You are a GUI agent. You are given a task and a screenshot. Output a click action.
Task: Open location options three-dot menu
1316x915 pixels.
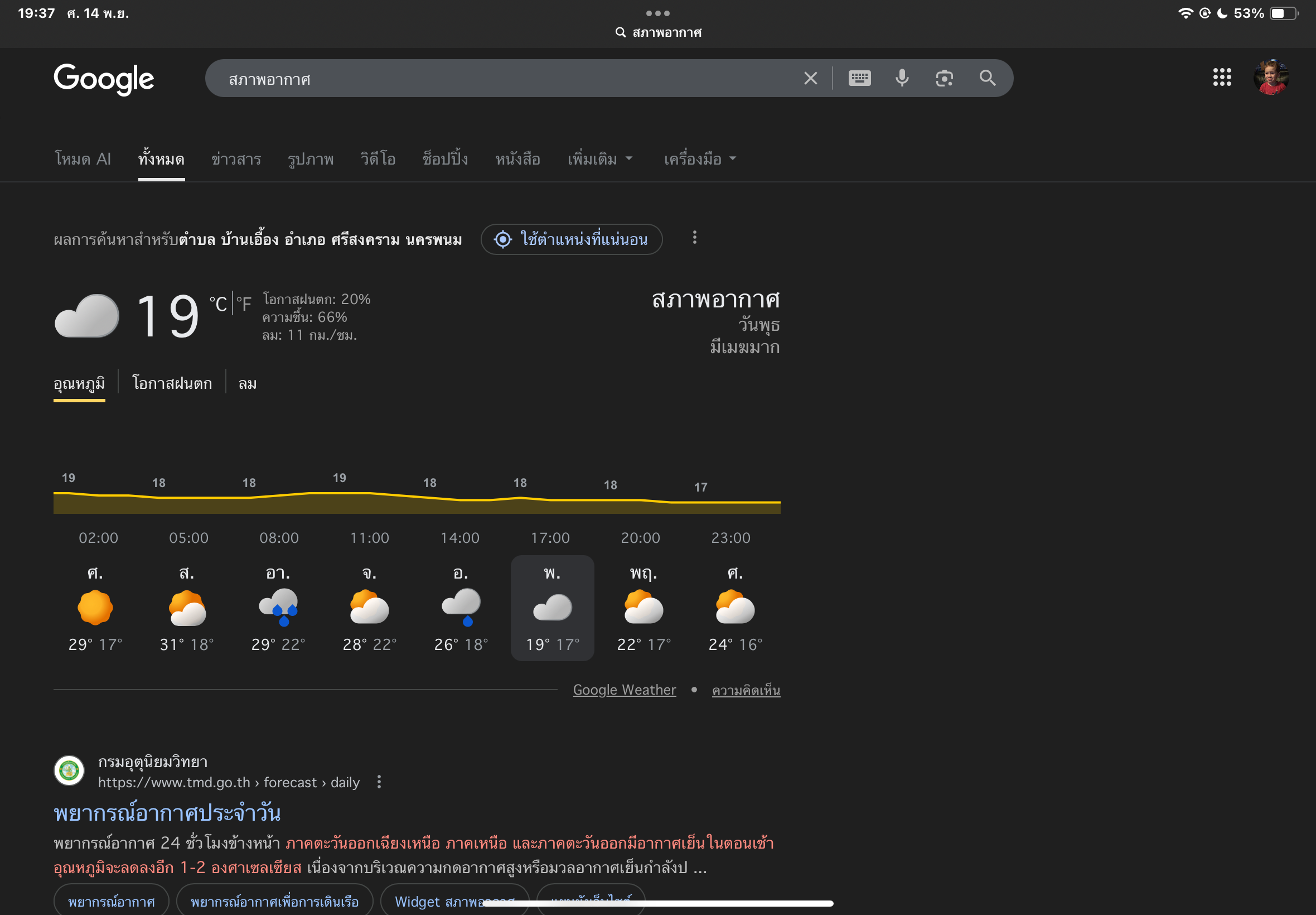(694, 238)
